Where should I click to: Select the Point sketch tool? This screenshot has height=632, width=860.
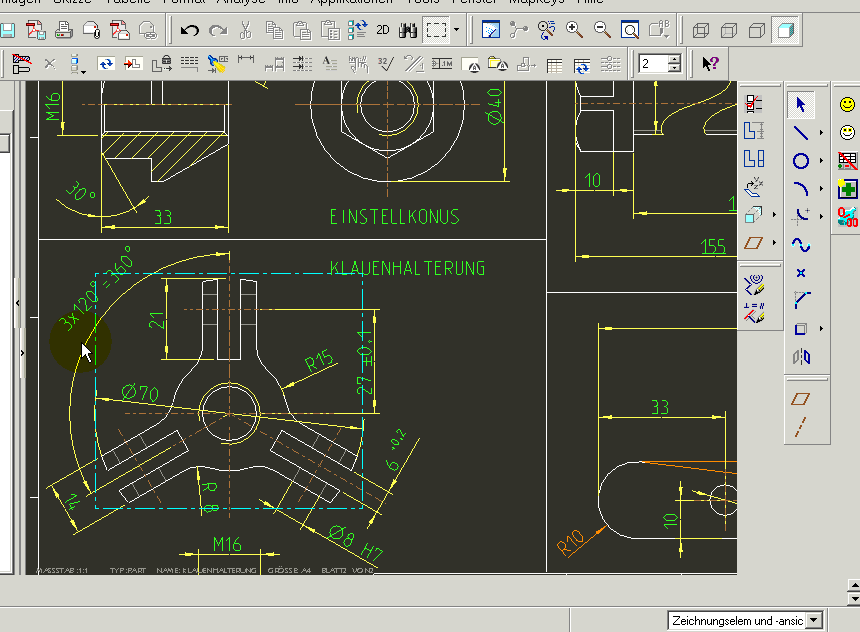click(x=801, y=273)
